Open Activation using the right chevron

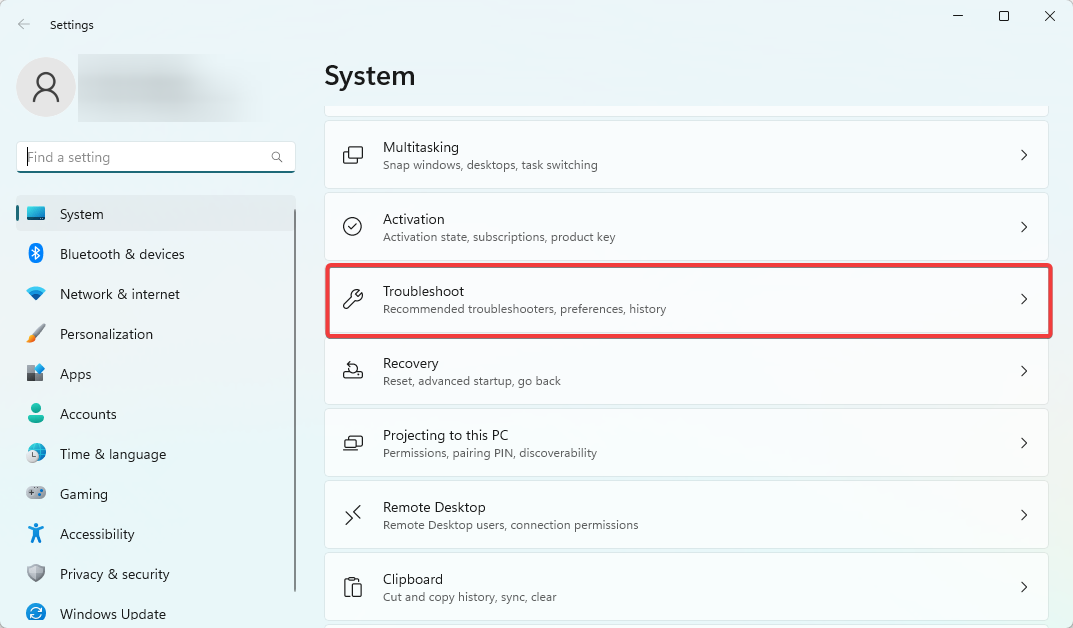(x=1023, y=227)
